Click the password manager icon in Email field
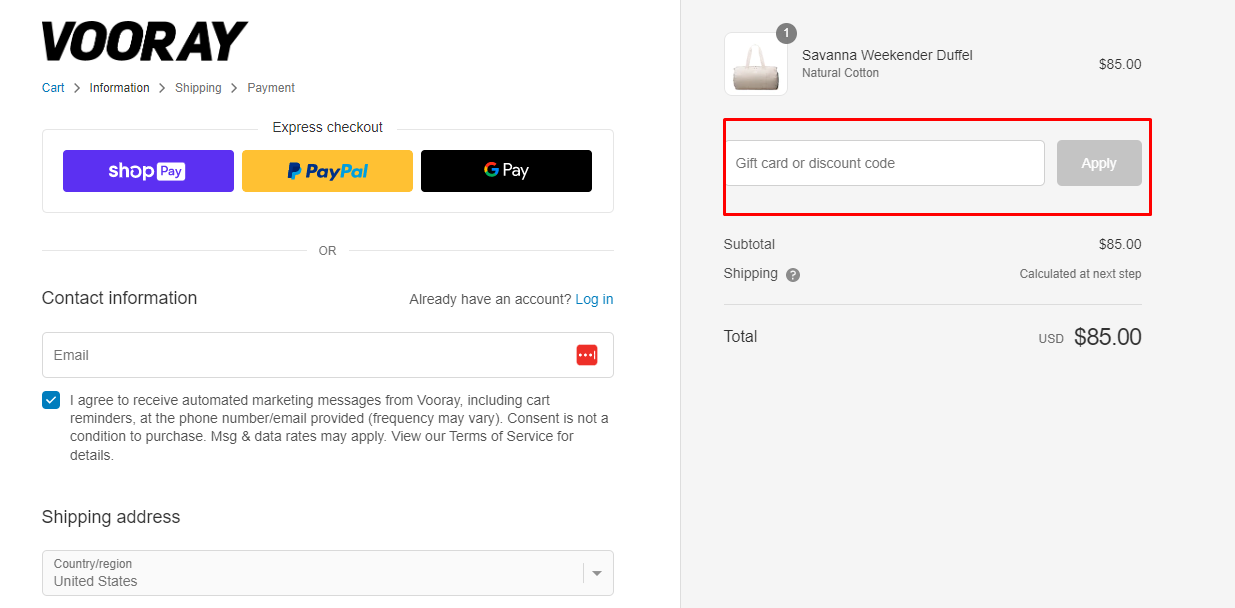This screenshot has height=608, width=1235. (x=587, y=355)
